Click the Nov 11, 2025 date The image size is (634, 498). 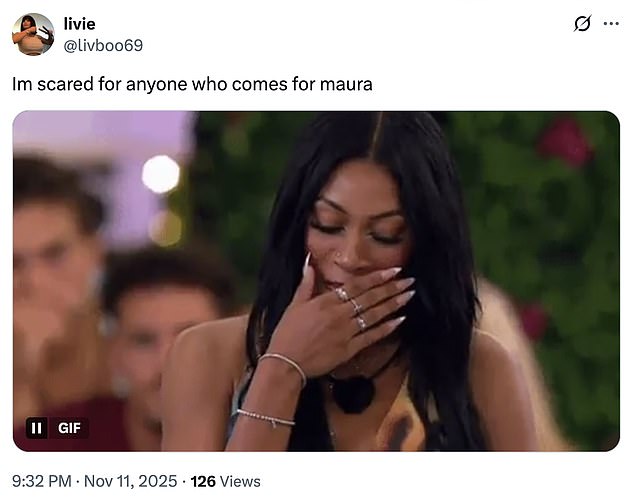131,481
